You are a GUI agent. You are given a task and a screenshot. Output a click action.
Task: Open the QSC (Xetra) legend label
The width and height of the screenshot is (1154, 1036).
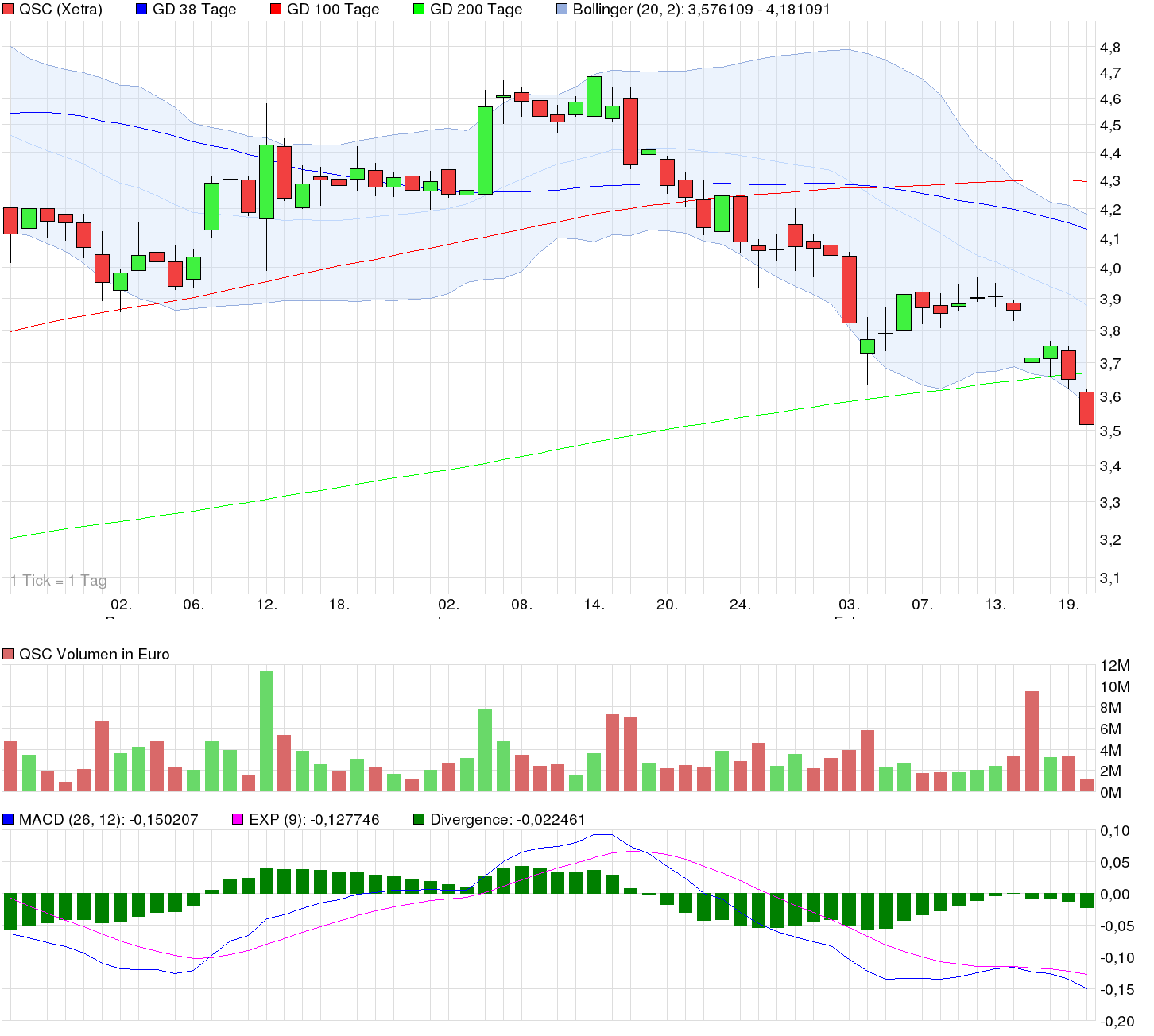60,10
